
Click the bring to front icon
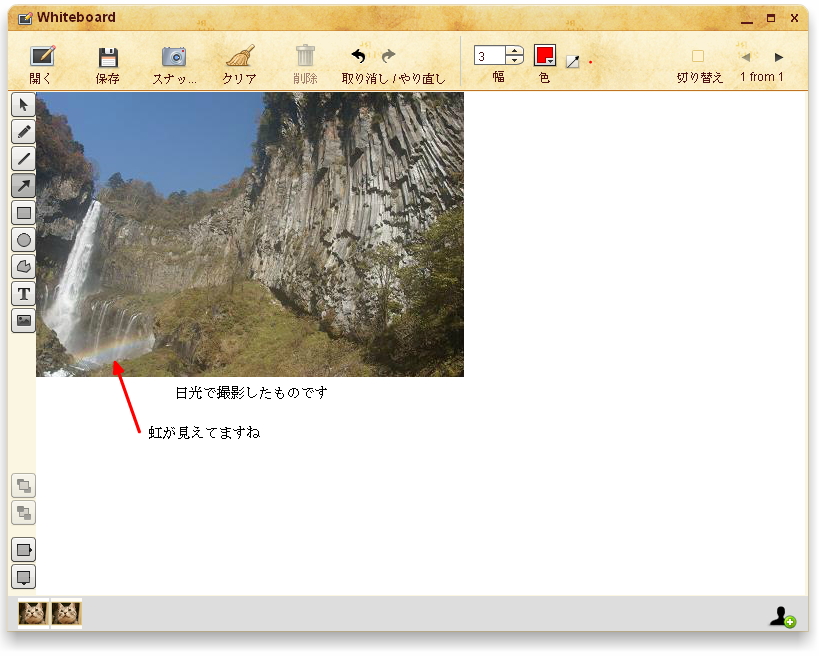point(24,486)
